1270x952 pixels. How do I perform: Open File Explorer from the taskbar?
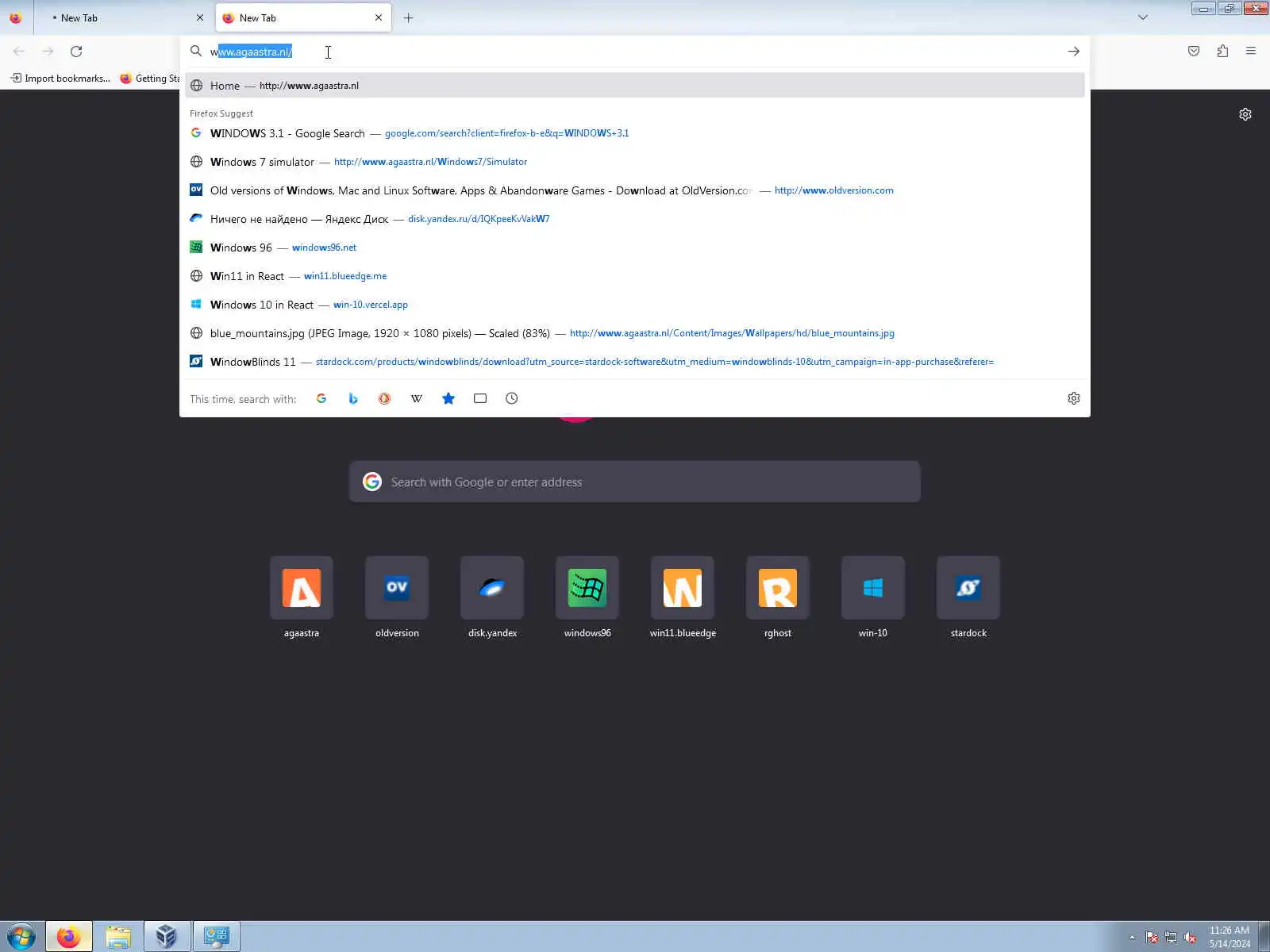coord(118,937)
